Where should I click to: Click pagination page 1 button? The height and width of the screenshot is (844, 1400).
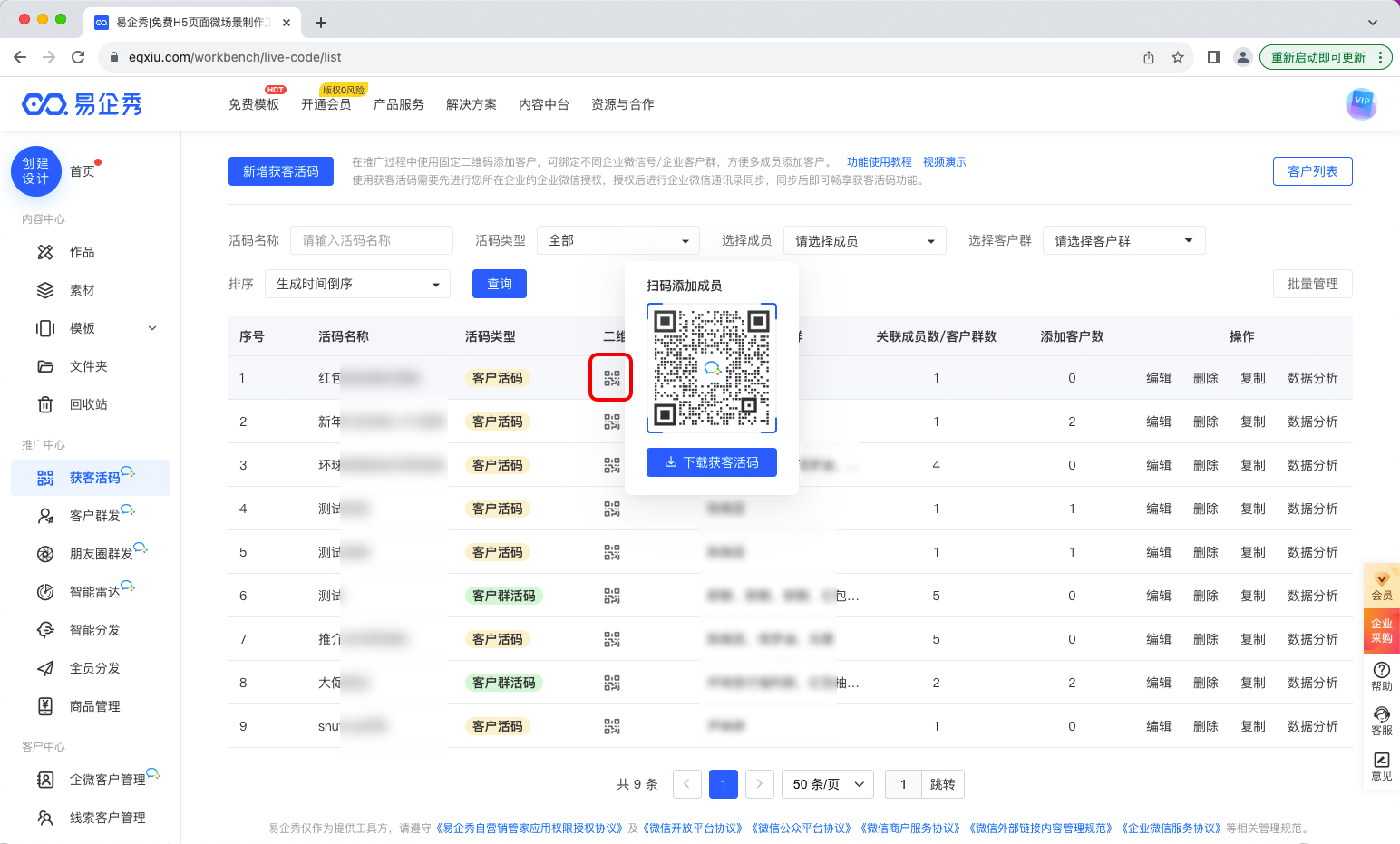[x=724, y=784]
